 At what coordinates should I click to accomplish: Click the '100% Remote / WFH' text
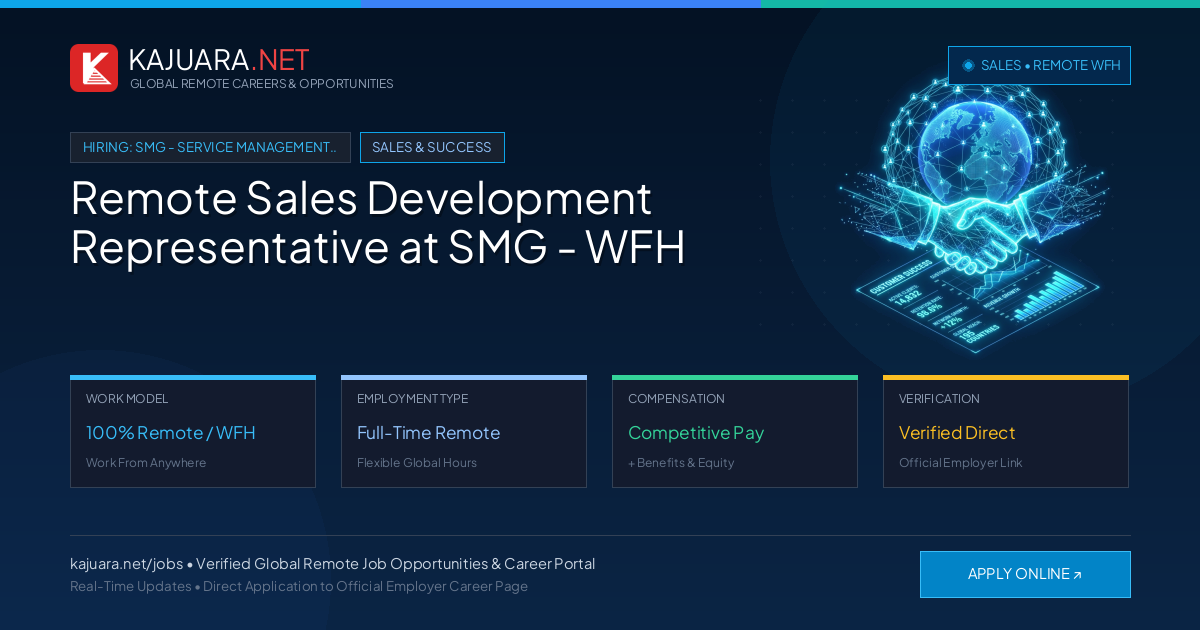pyautogui.click(x=171, y=433)
